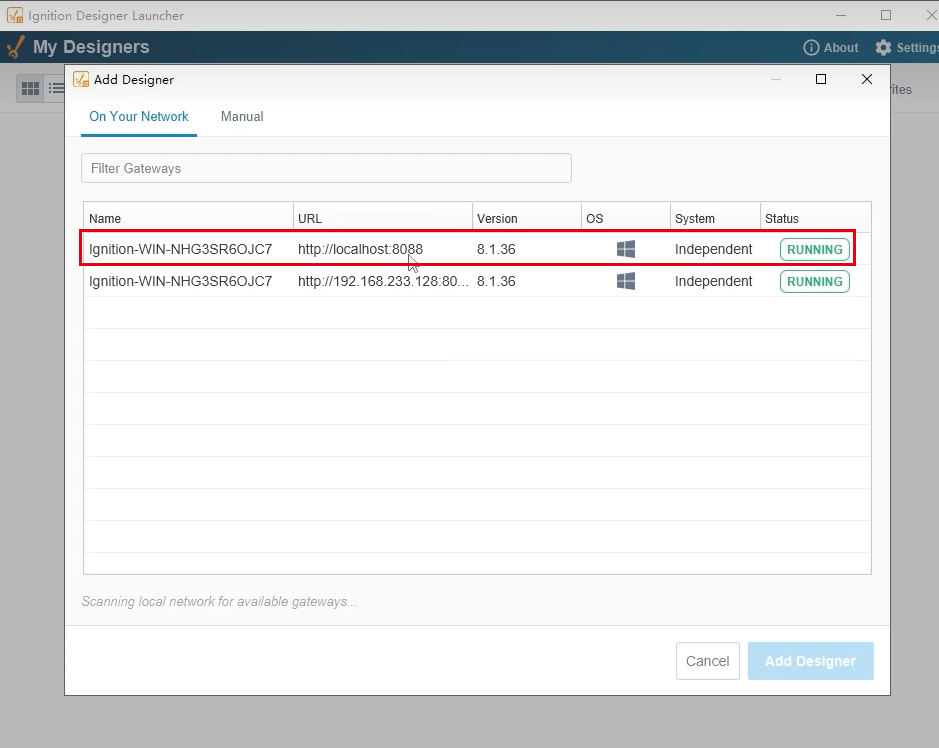
Task: Click the OS column header
Action: tap(625, 219)
